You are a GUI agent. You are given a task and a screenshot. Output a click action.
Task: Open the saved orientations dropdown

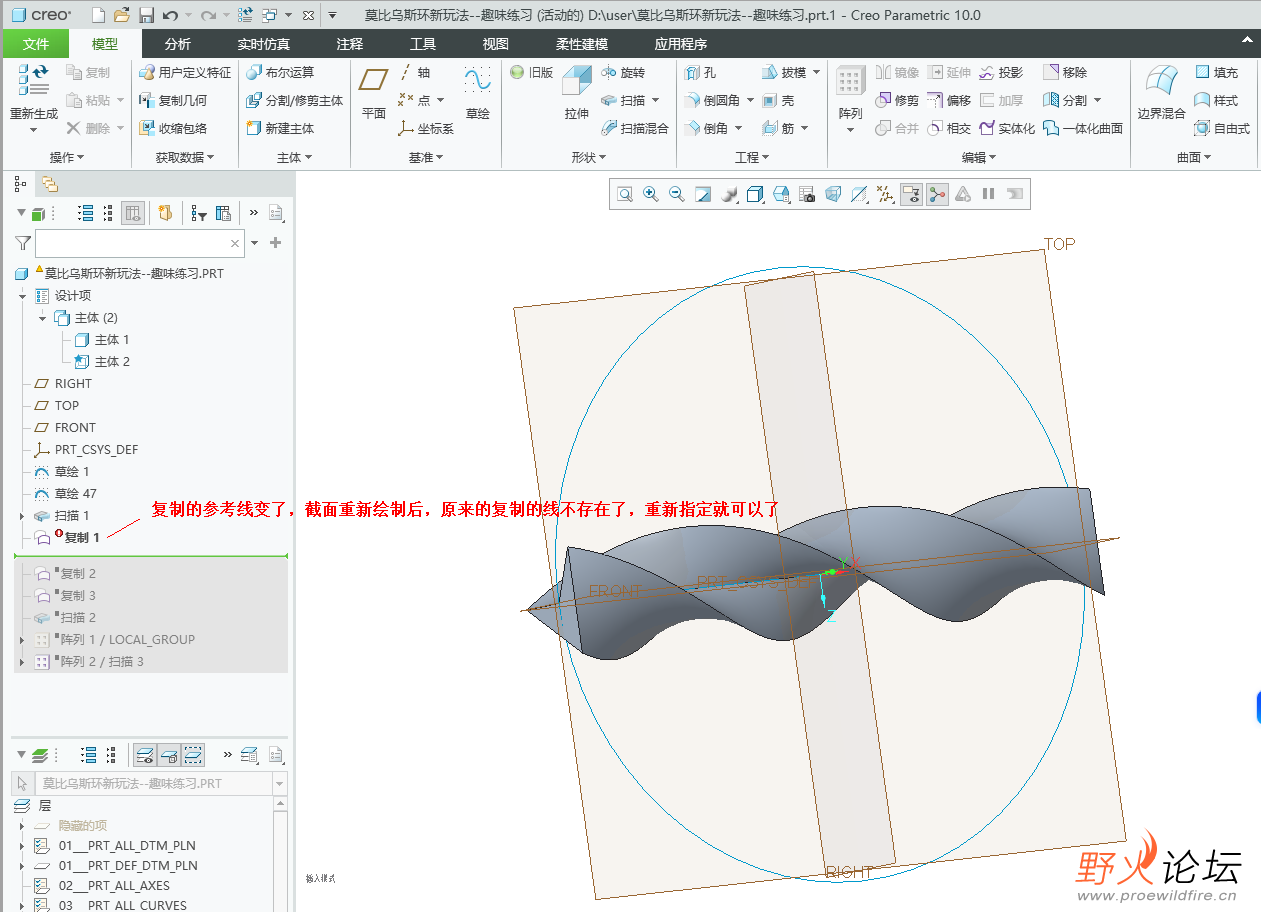(x=782, y=194)
